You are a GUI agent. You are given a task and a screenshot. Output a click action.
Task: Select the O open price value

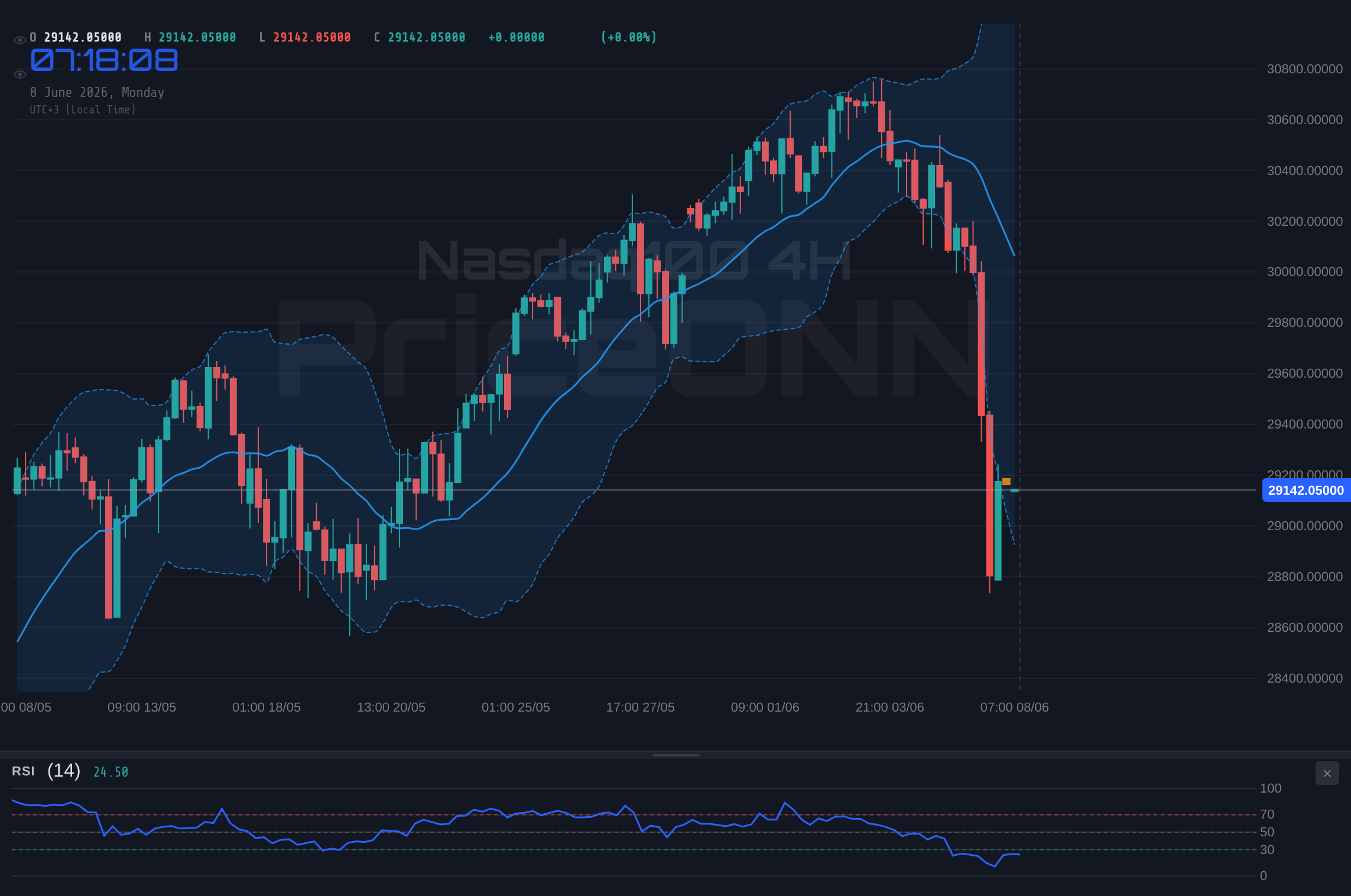[x=83, y=37]
